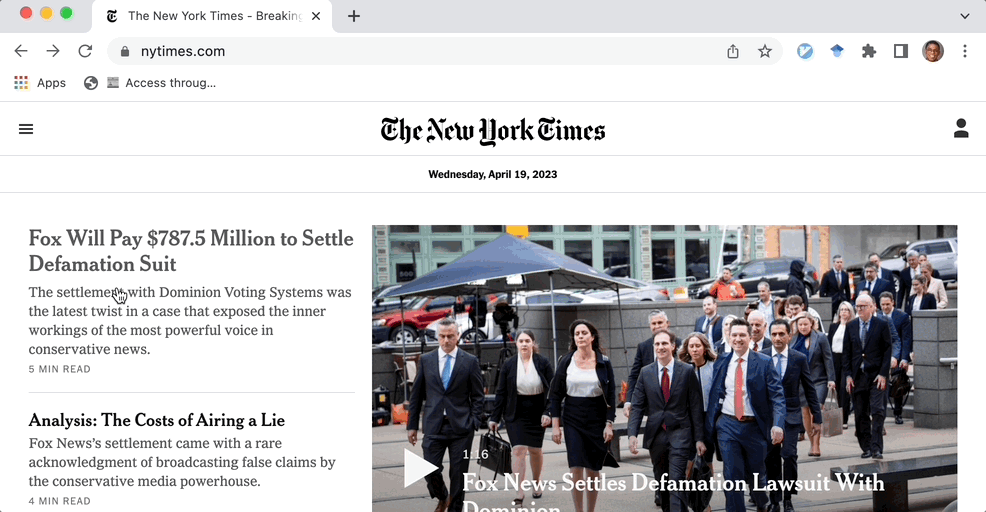Screen dimensions: 986x512
Task: Open the Extensions puzzle piece menu
Action: click(869, 52)
